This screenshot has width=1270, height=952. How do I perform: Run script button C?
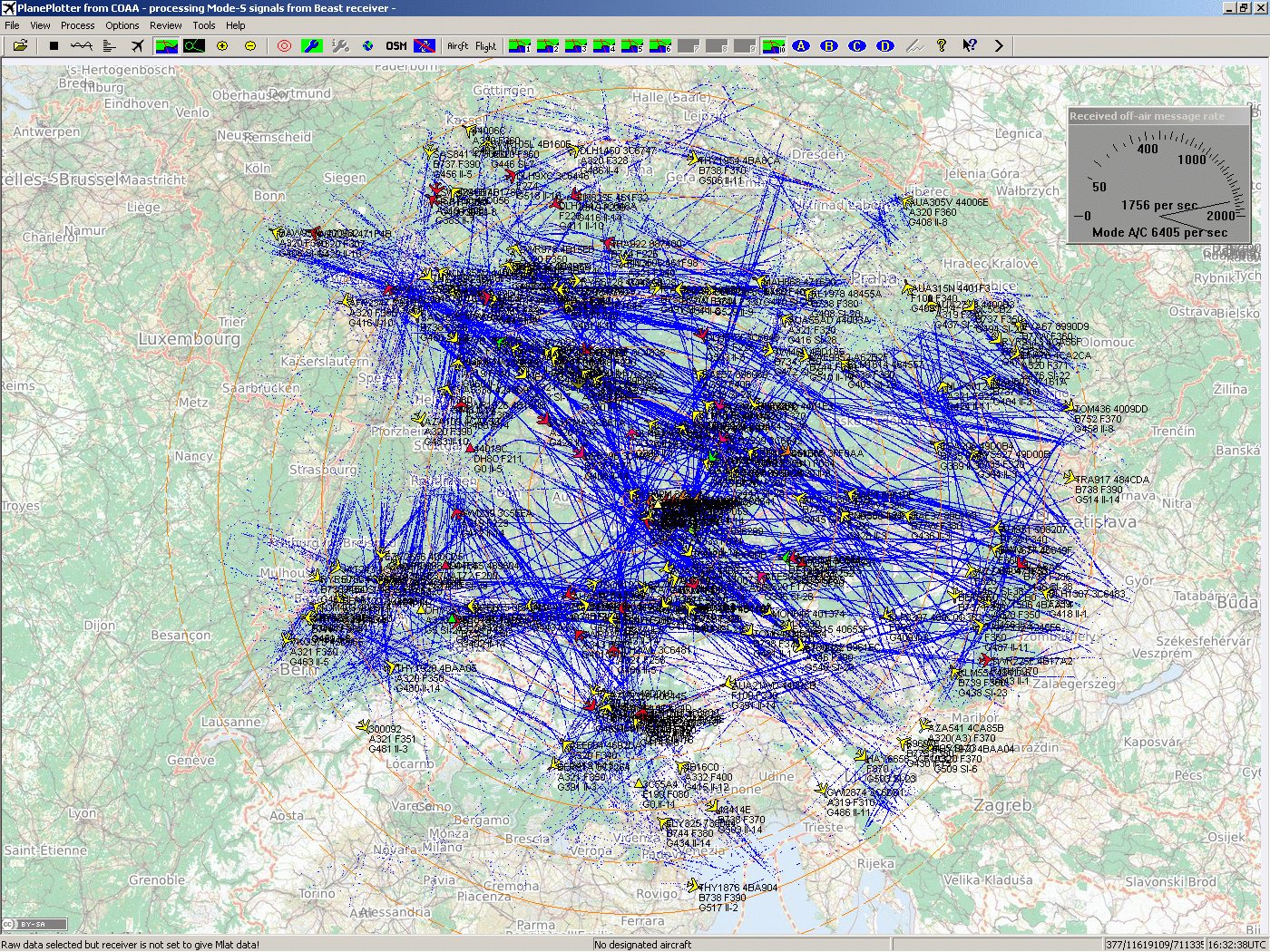[x=857, y=45]
